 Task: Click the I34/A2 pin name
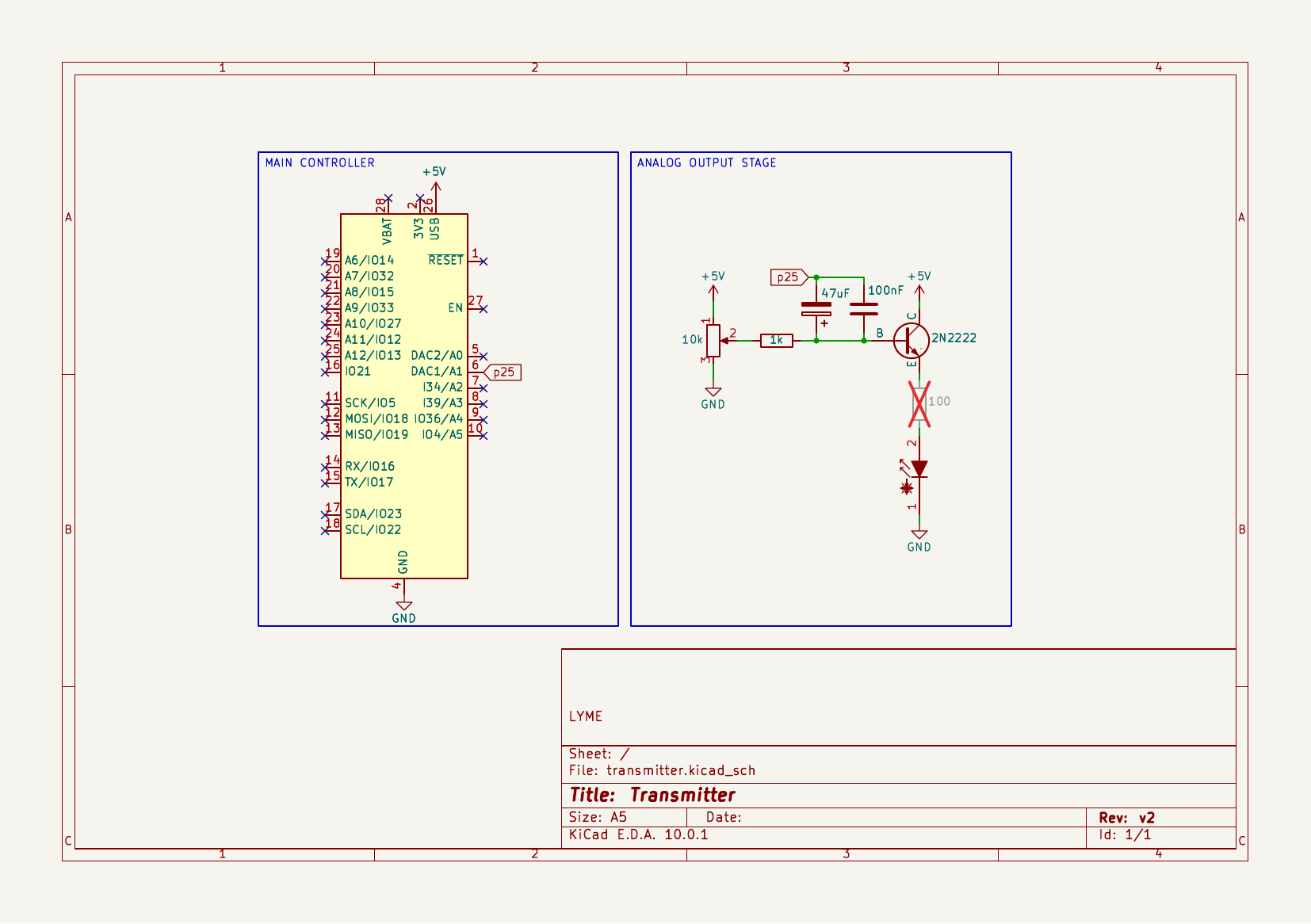coord(442,388)
